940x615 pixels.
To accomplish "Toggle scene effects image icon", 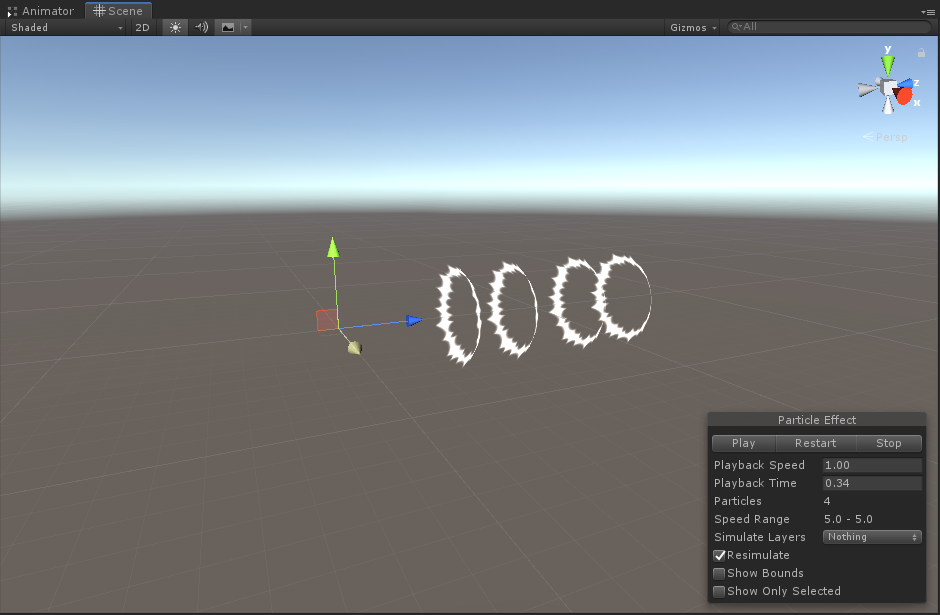I will [228, 28].
